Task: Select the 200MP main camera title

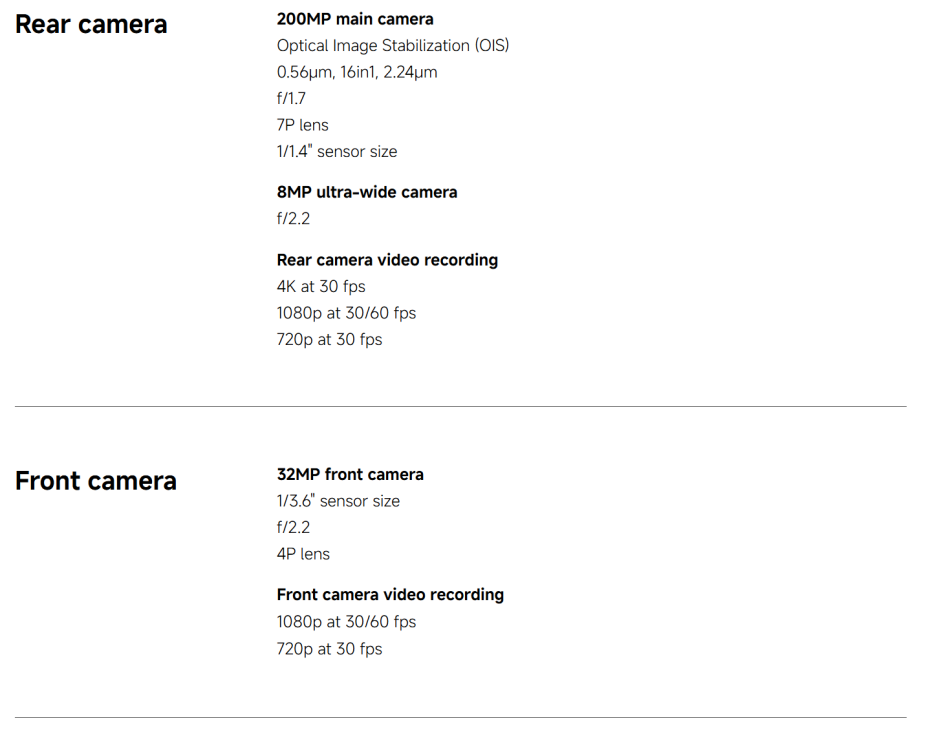Action: pos(355,19)
